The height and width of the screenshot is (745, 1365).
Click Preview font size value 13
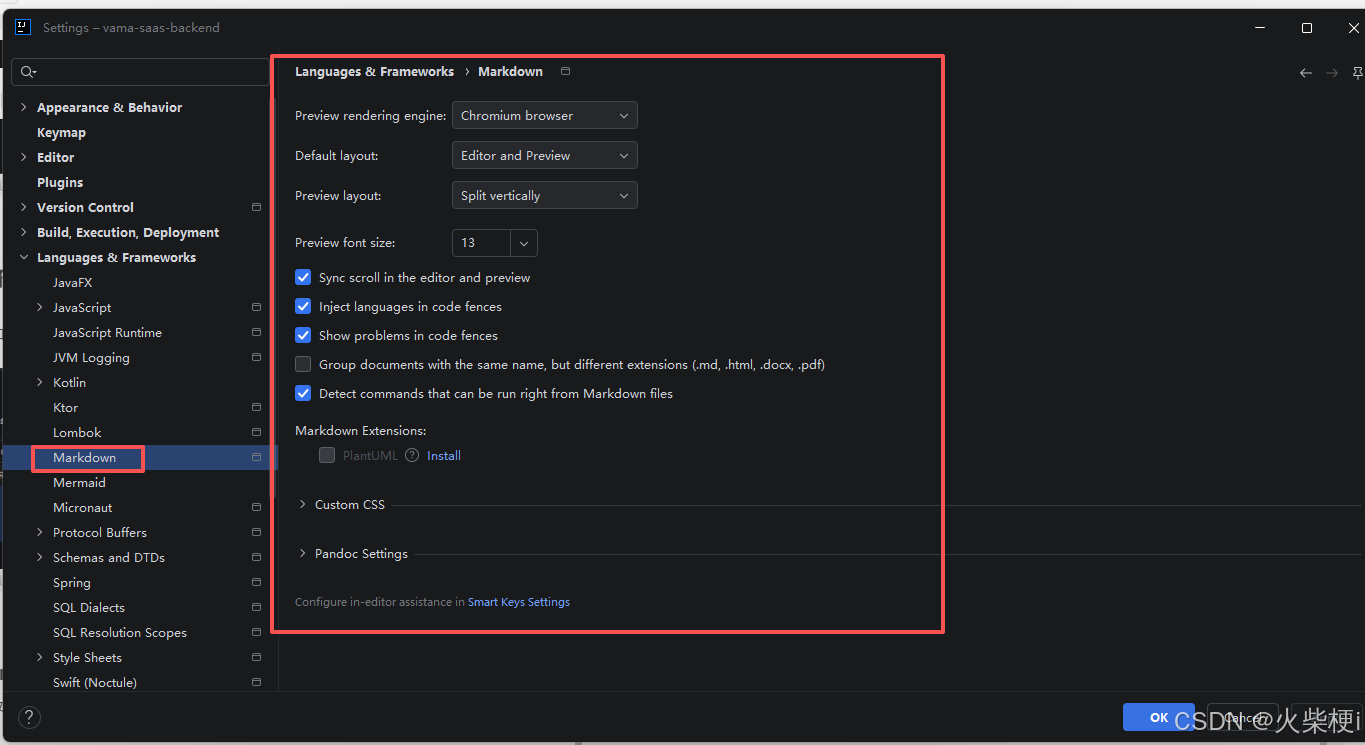click(482, 243)
